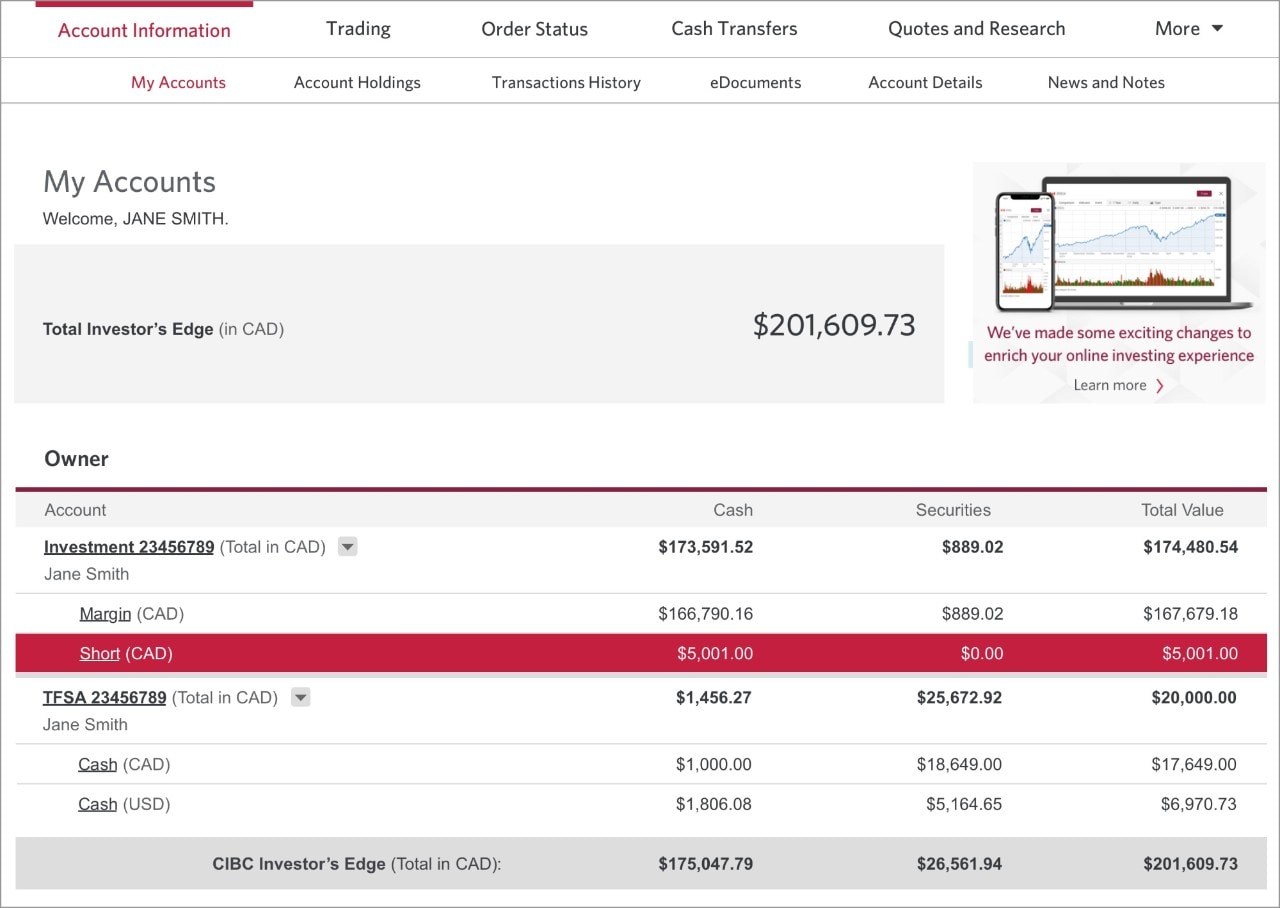Click the Welcome, JANE SMITH text
The width and height of the screenshot is (1280, 908).
point(135,219)
